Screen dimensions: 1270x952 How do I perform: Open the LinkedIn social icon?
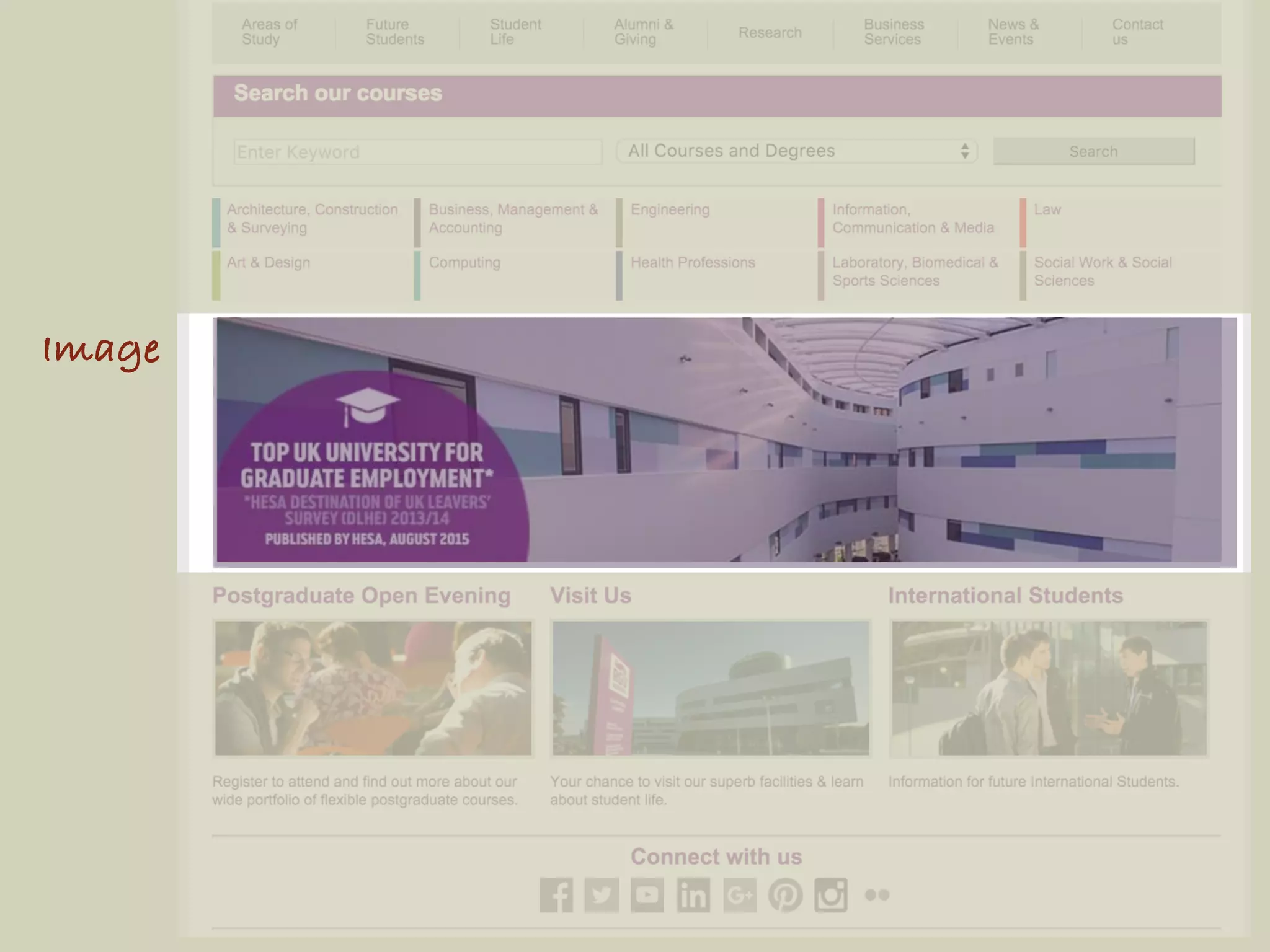(693, 894)
